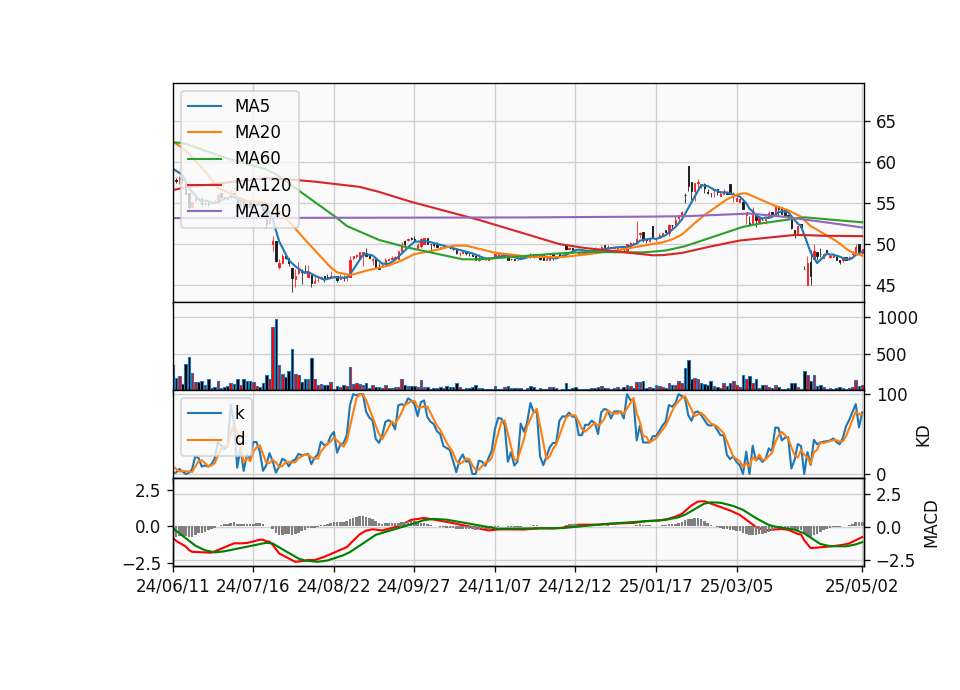The height and width of the screenshot is (690, 960).
Task: Click the MA240 legend label
Action: pos(263,211)
